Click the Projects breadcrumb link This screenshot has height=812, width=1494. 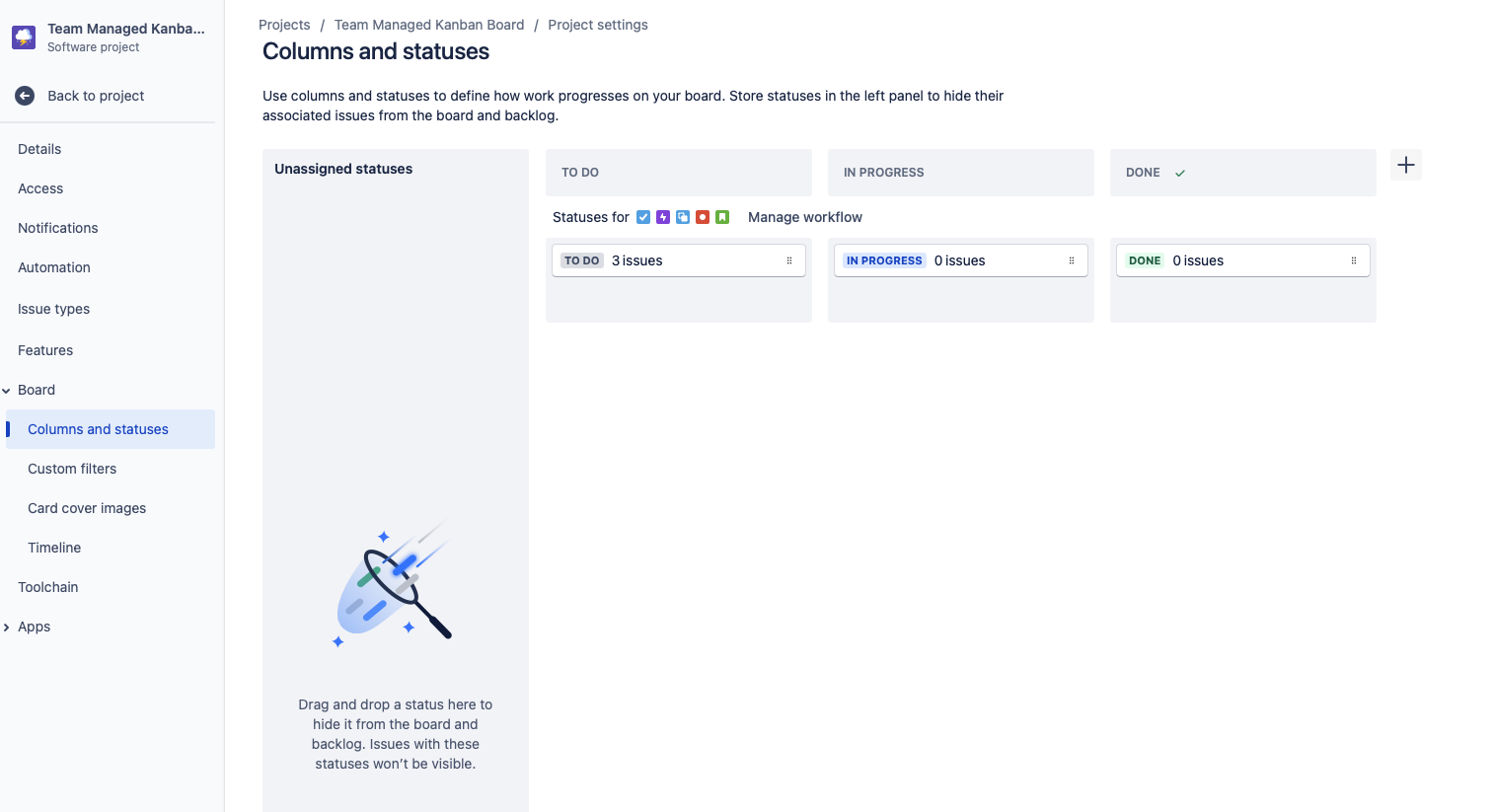[284, 25]
